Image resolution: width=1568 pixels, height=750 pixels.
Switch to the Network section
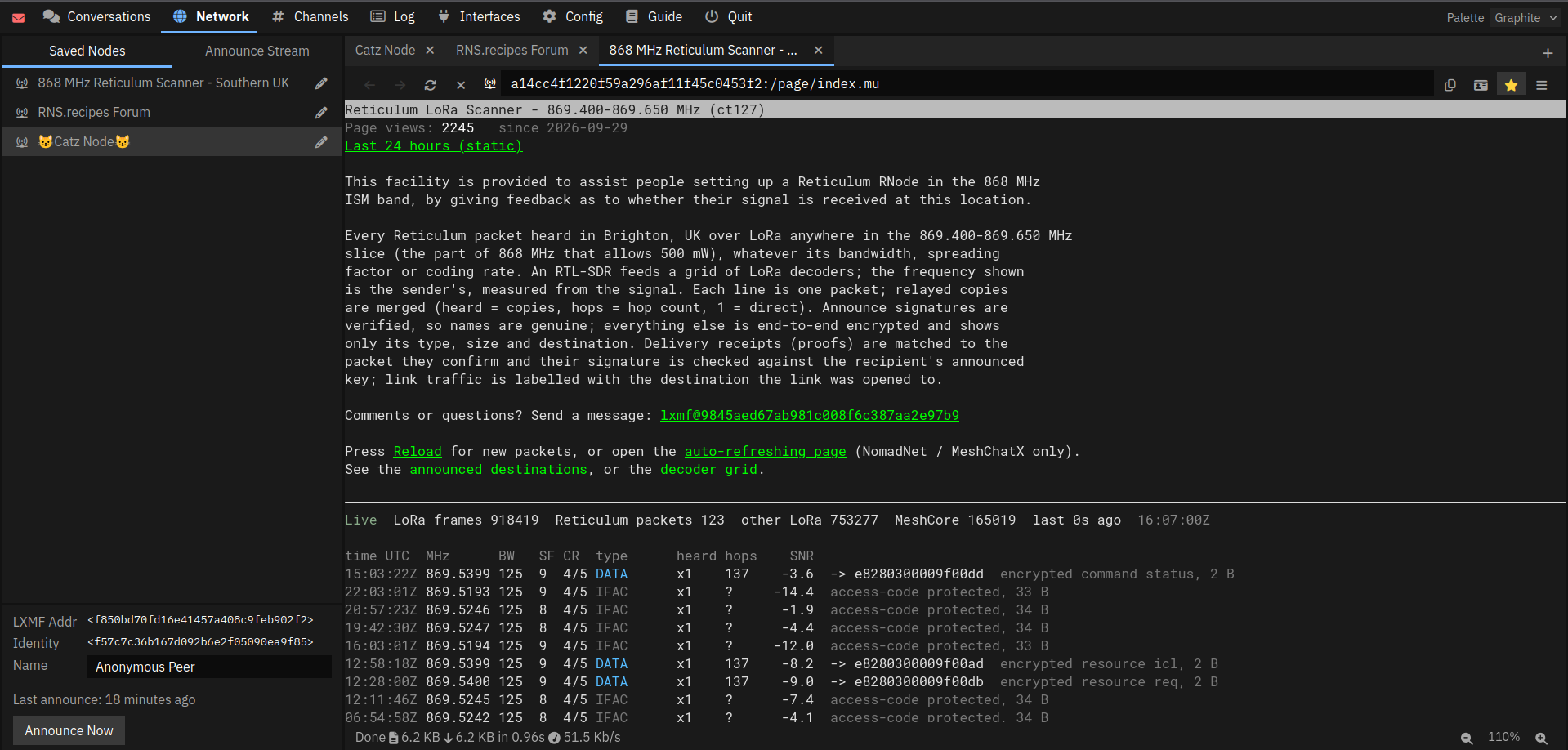point(211,16)
